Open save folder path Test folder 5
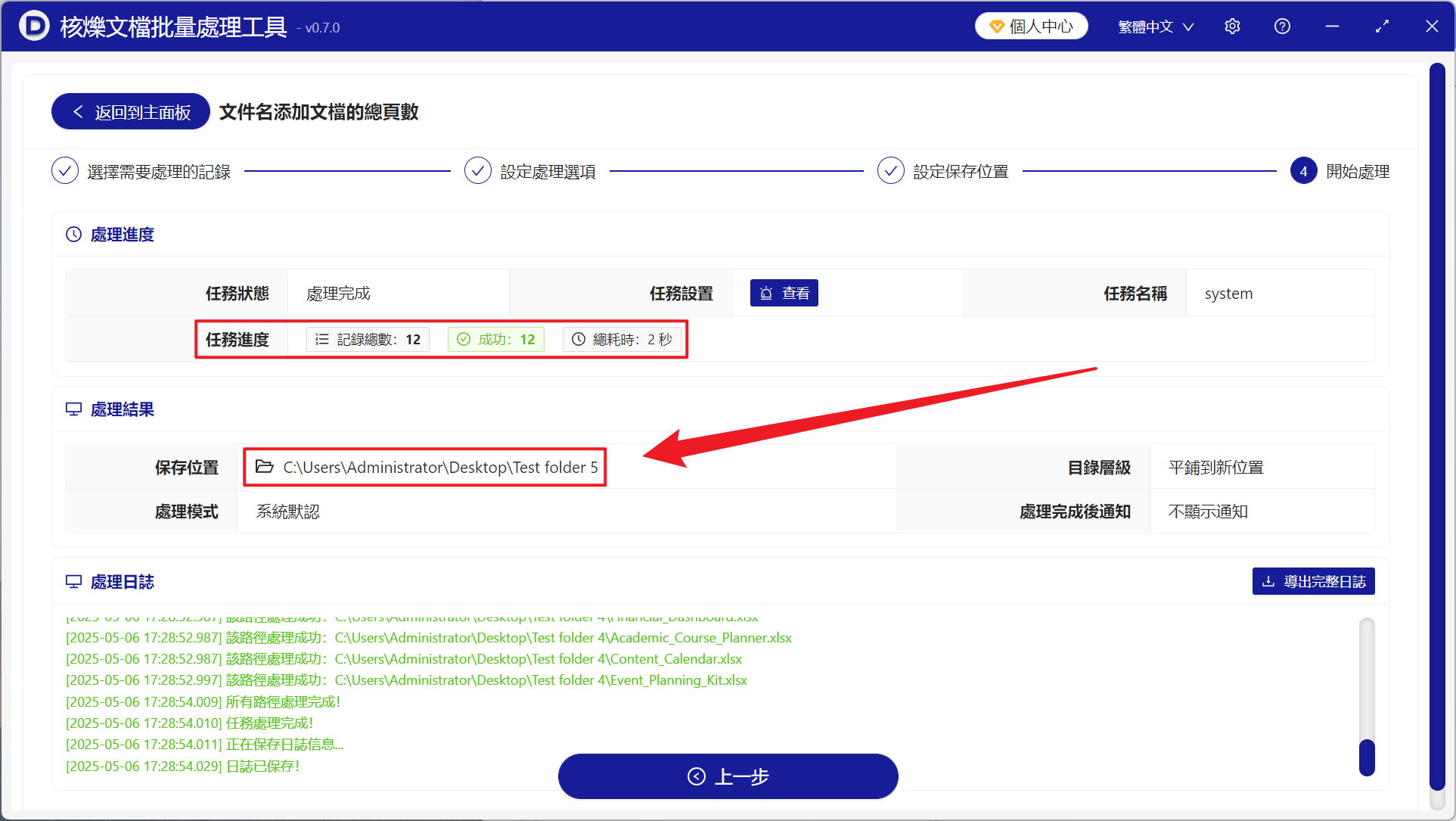This screenshot has width=1456, height=821. pyautogui.click(x=440, y=468)
